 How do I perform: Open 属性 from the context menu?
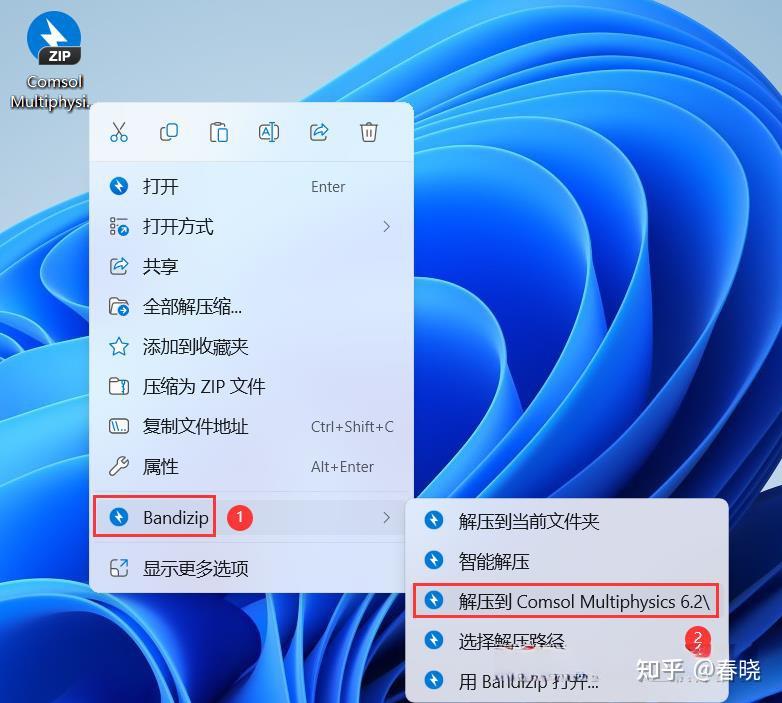tap(251, 467)
